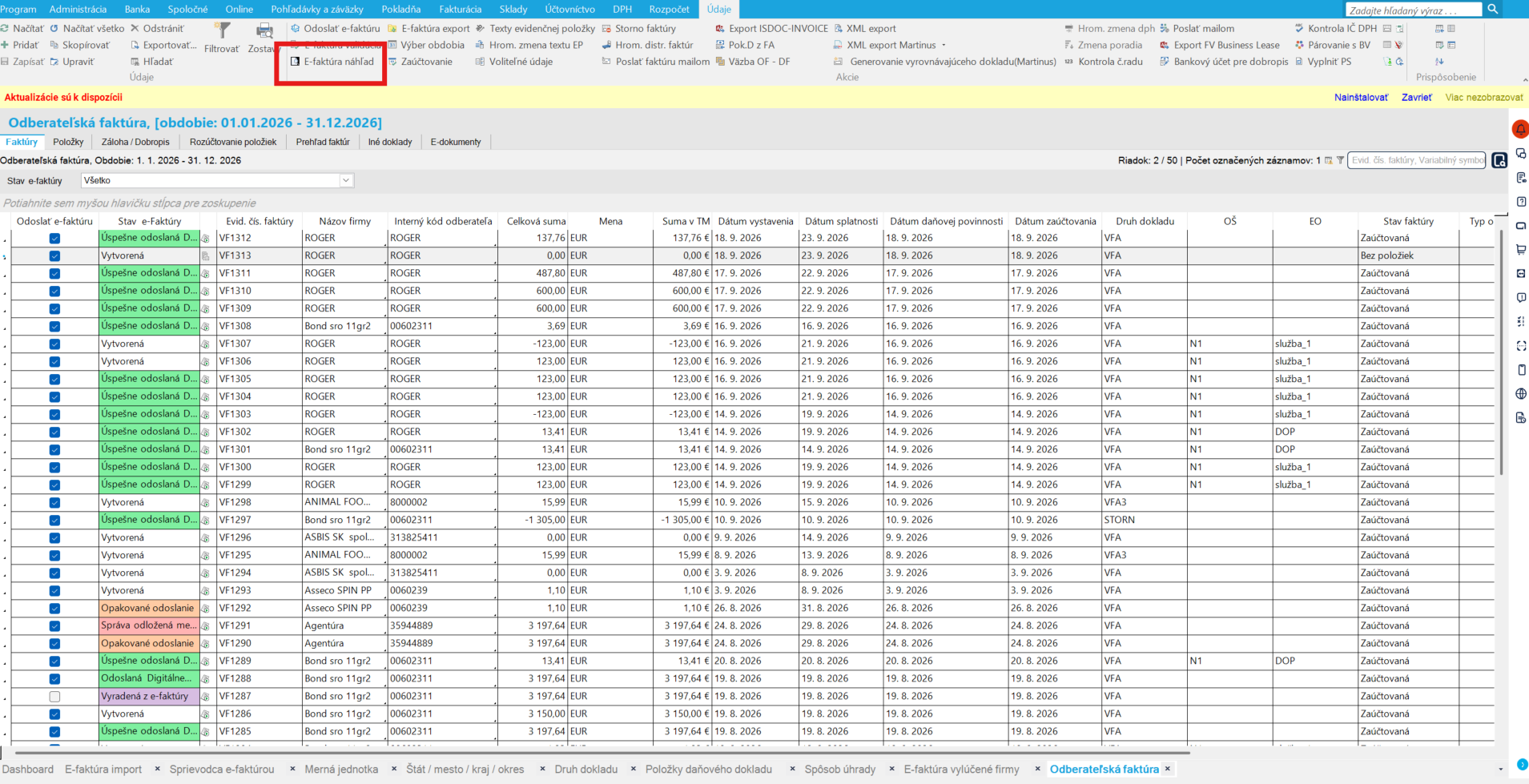This screenshot has width=1529, height=784.
Task: Expand XML export Martinus dropdown arrow
Action: tap(944, 45)
